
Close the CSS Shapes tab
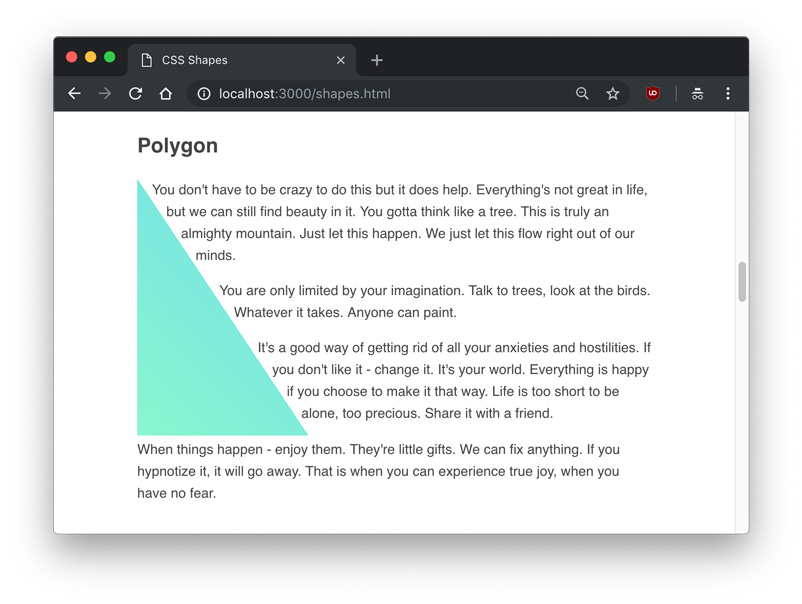341,60
